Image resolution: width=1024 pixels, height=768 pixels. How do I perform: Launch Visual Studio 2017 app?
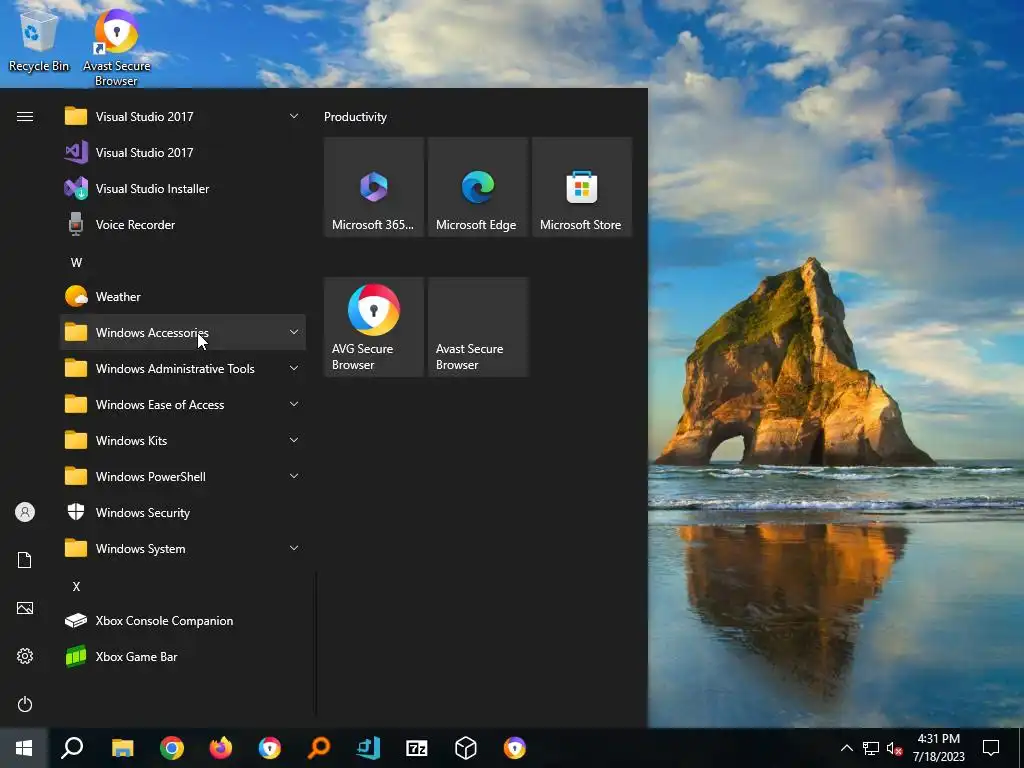point(183,153)
